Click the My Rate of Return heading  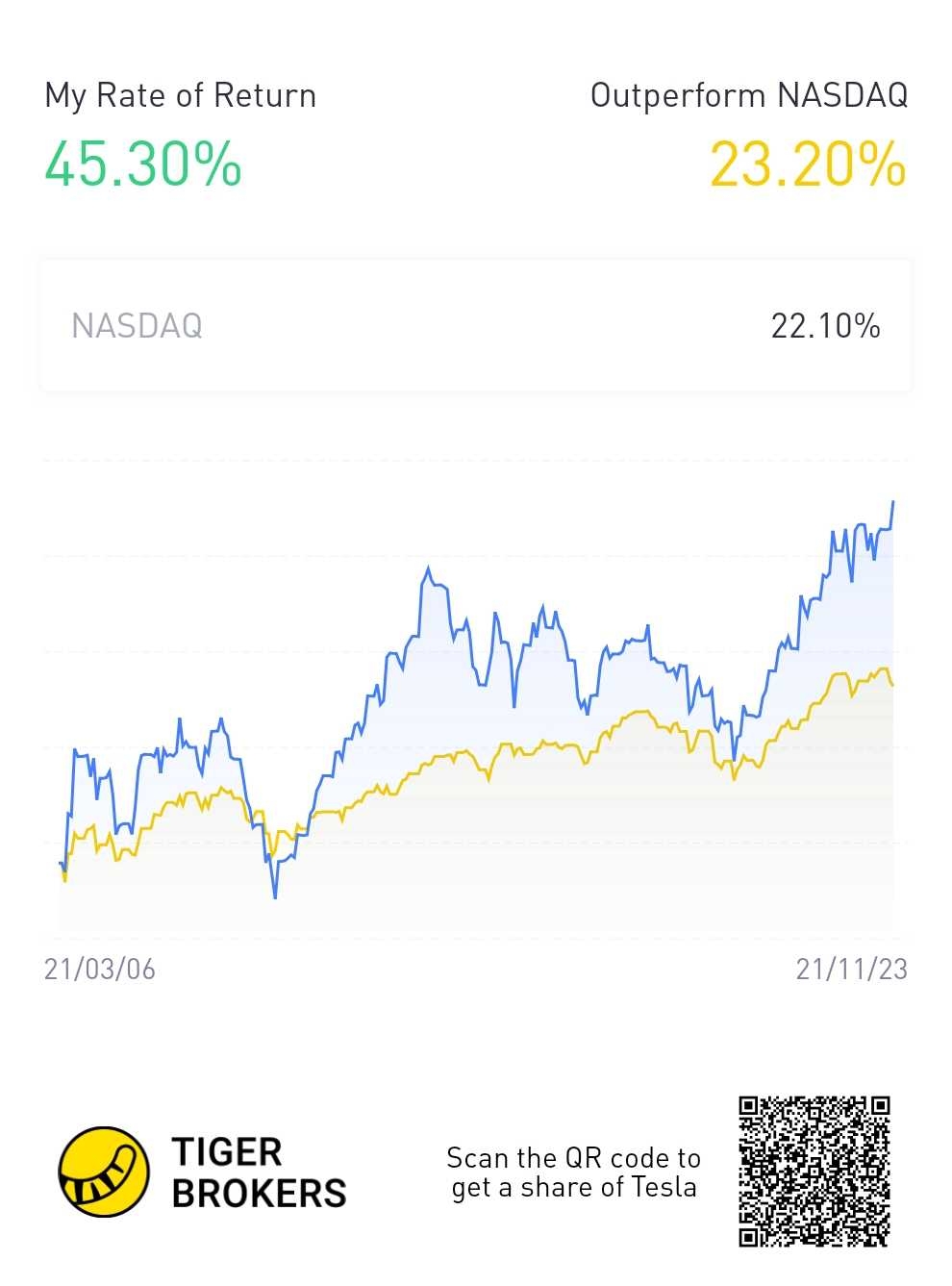point(181,96)
